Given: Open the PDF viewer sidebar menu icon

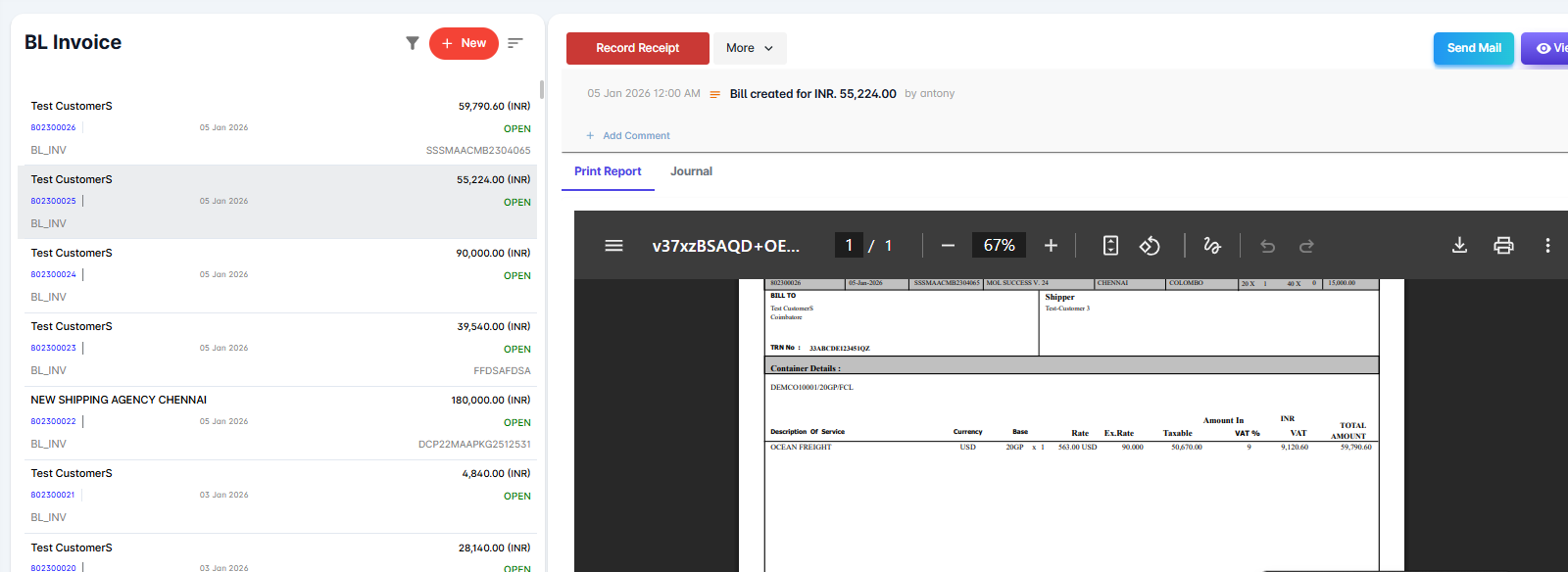Looking at the screenshot, I should point(613,246).
